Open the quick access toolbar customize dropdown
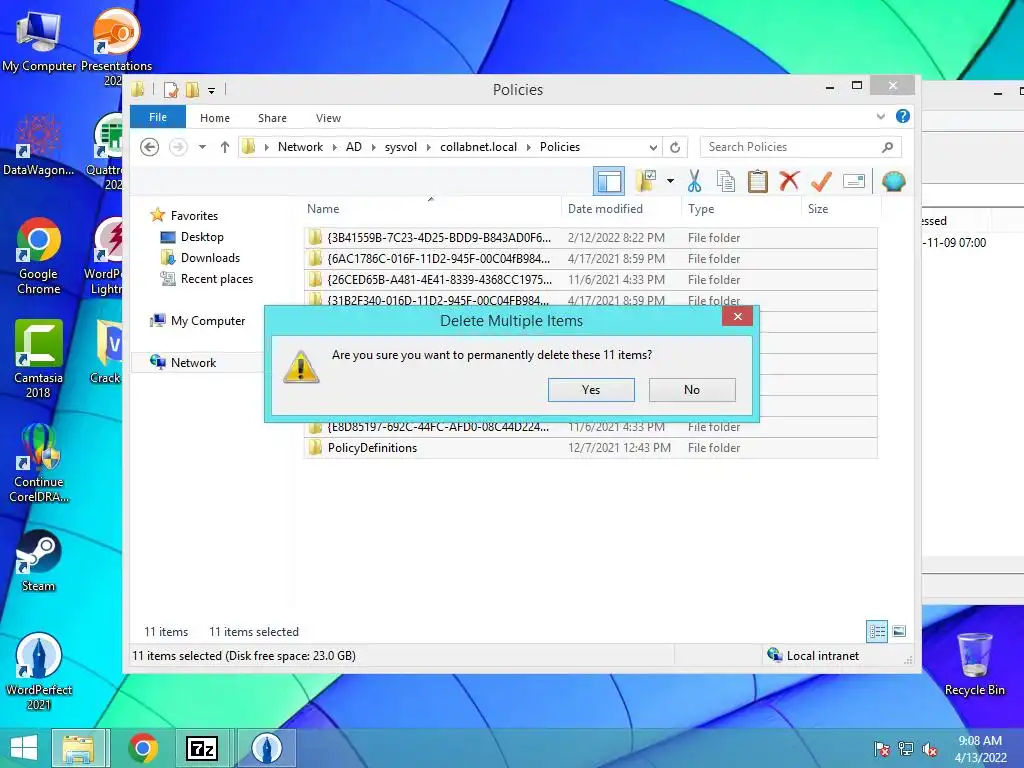The height and width of the screenshot is (768, 1024). point(212,91)
